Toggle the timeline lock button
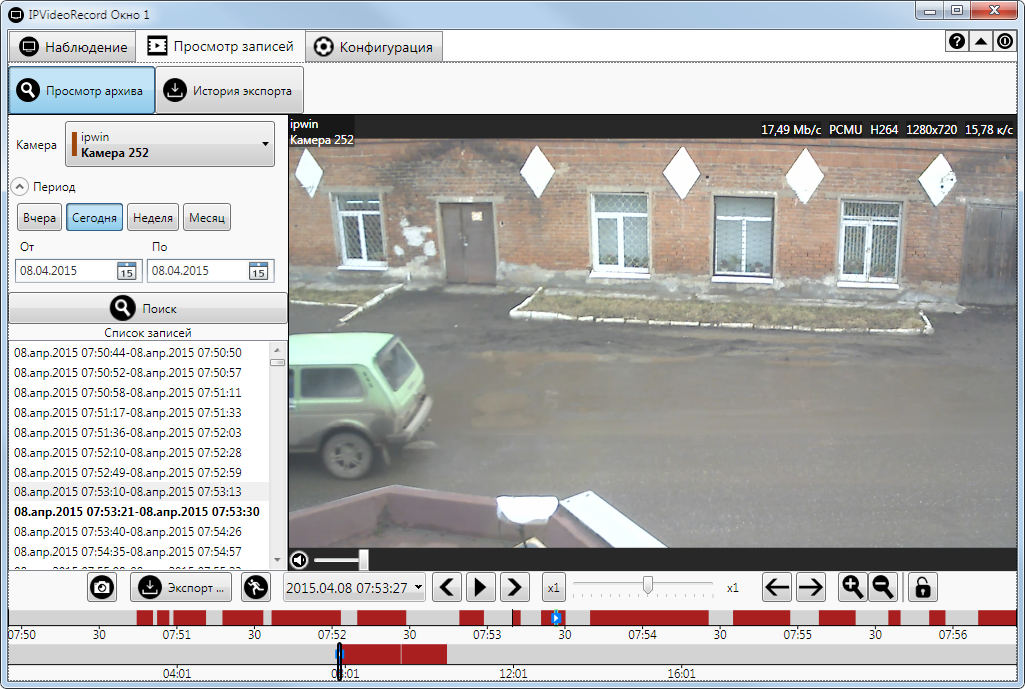1025x689 pixels. (x=924, y=587)
